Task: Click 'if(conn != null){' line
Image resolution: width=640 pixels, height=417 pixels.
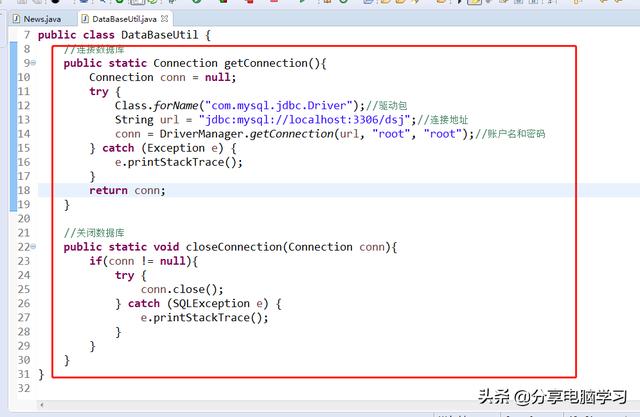Action: [143, 261]
